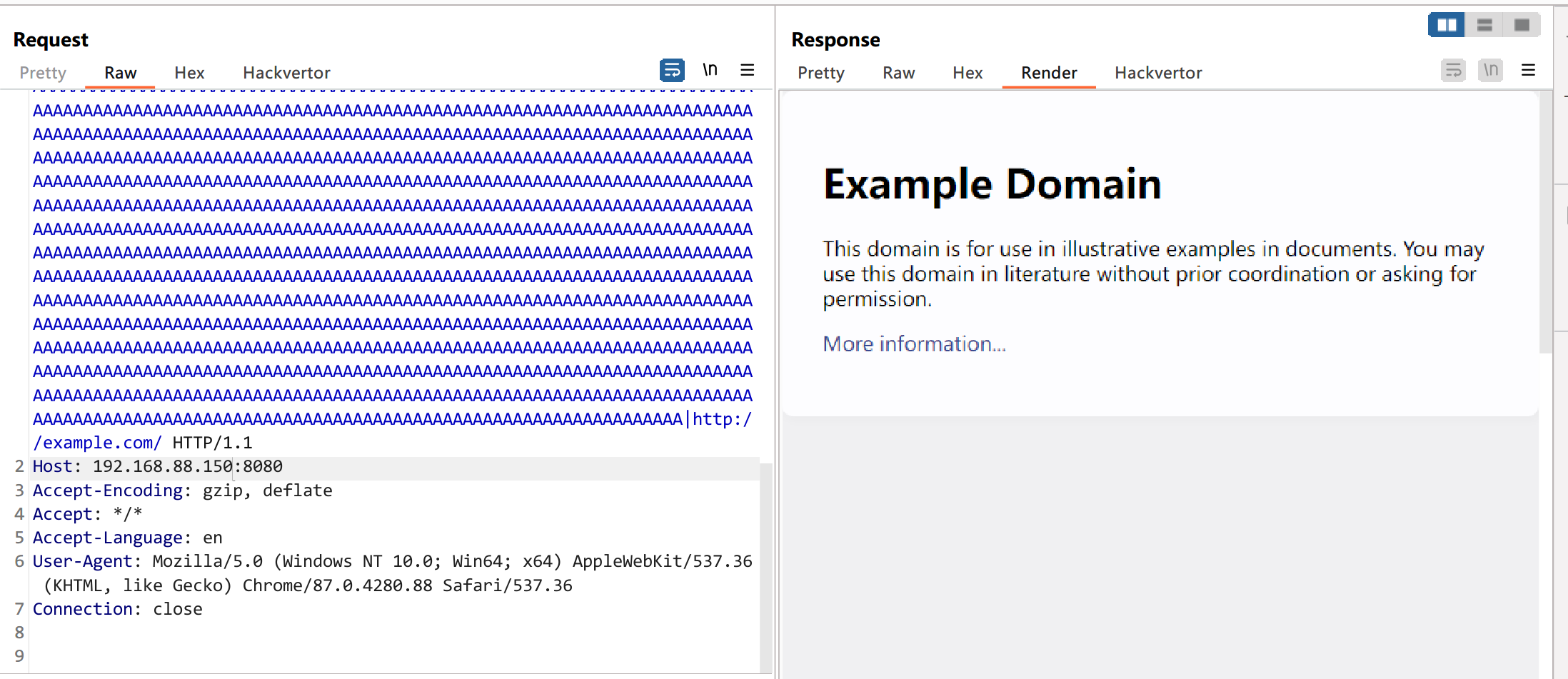Image resolution: width=1568 pixels, height=679 pixels.
Task: Click the Chrome/87.0.4280.88 Safari/537.36 continuation line
Action: point(308,585)
